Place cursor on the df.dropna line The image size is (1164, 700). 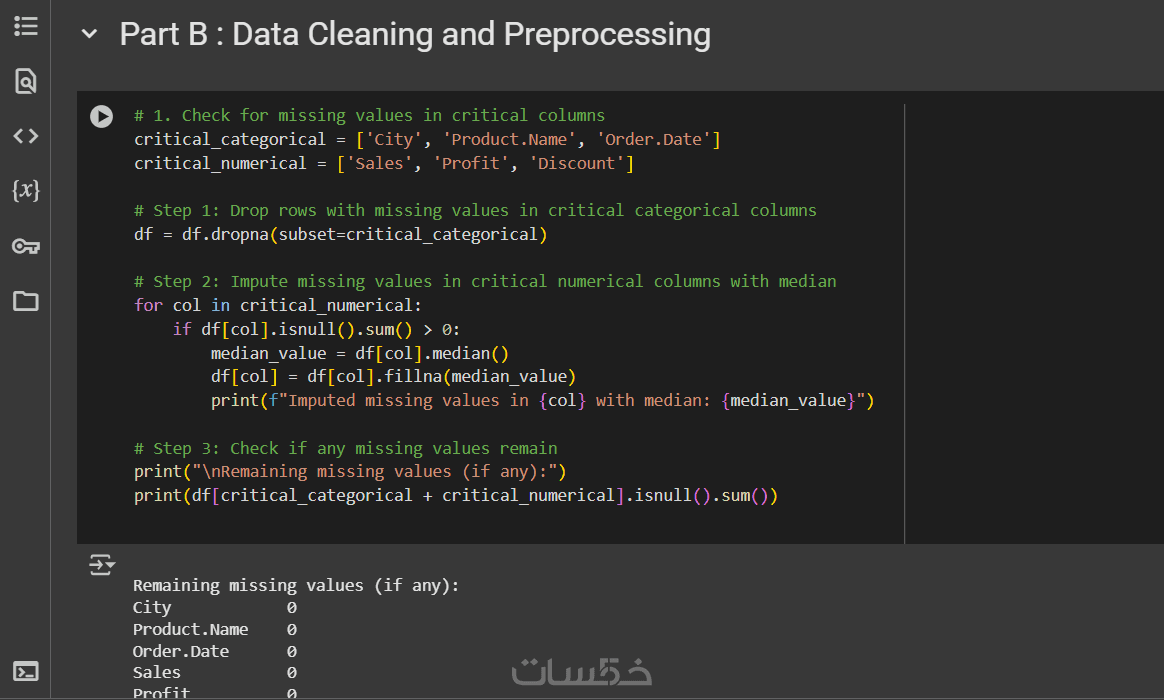pyautogui.click(x=341, y=235)
